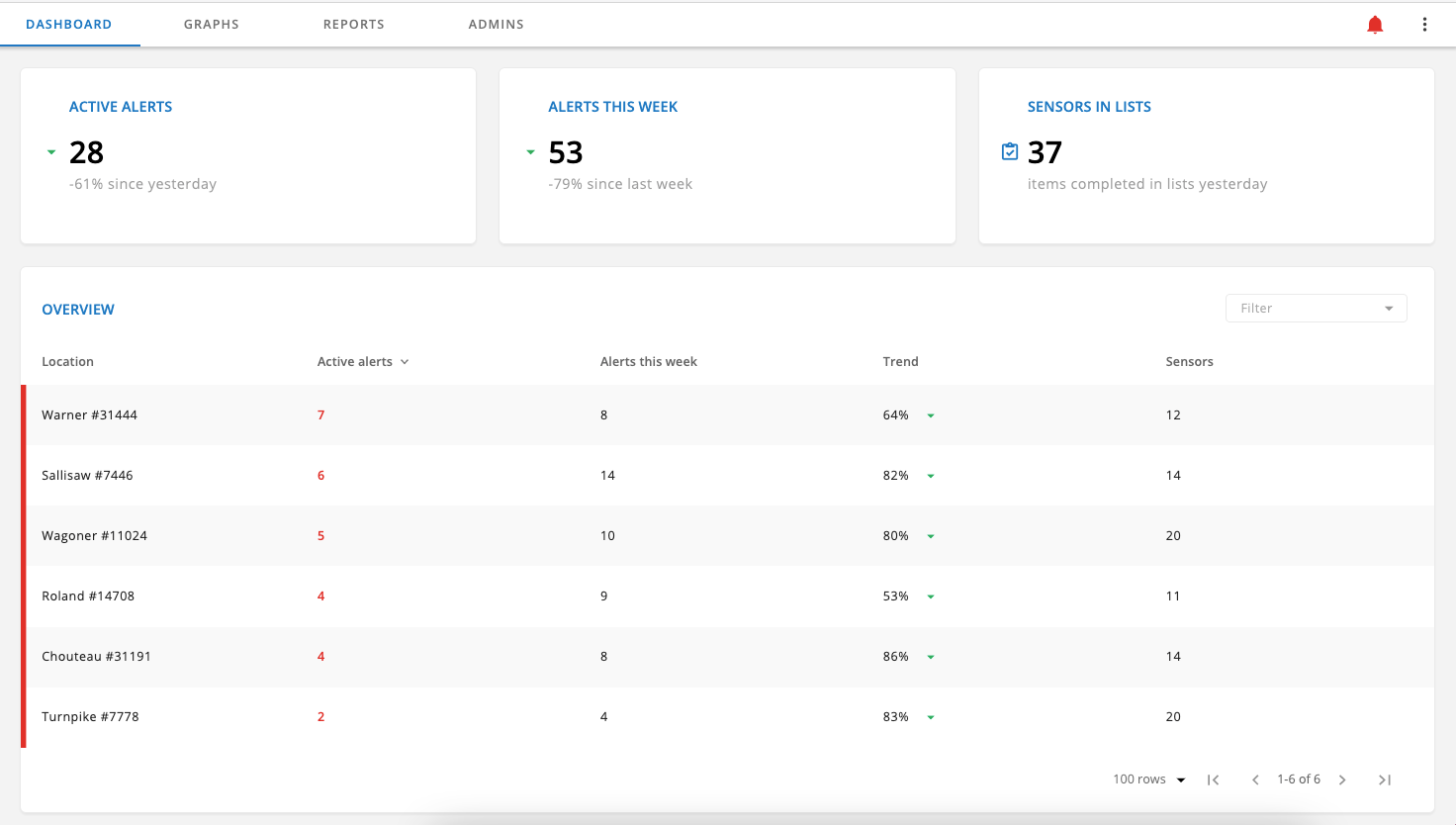Click Warner's sensor count of 12
1456x825 pixels.
tap(1173, 414)
